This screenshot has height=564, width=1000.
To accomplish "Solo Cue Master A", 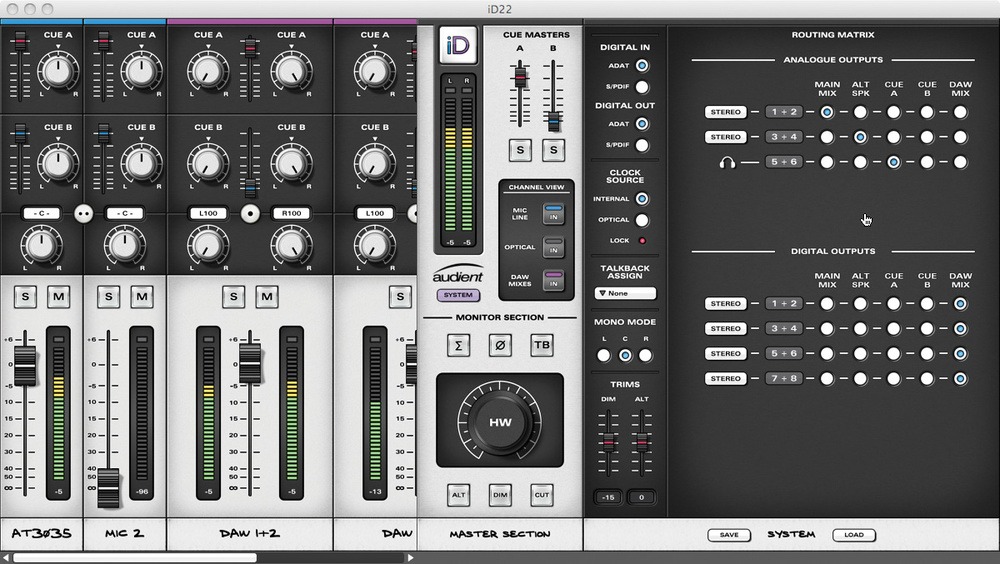I will pos(520,150).
